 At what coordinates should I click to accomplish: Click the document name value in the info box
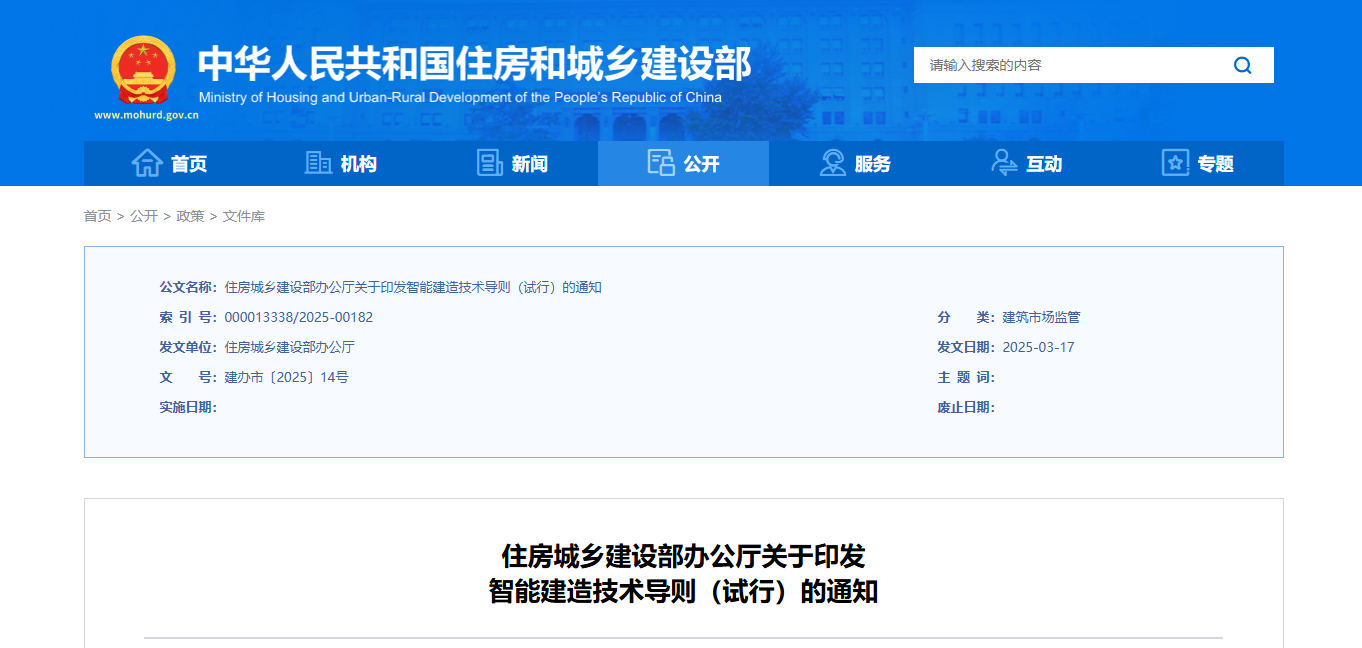pos(413,287)
